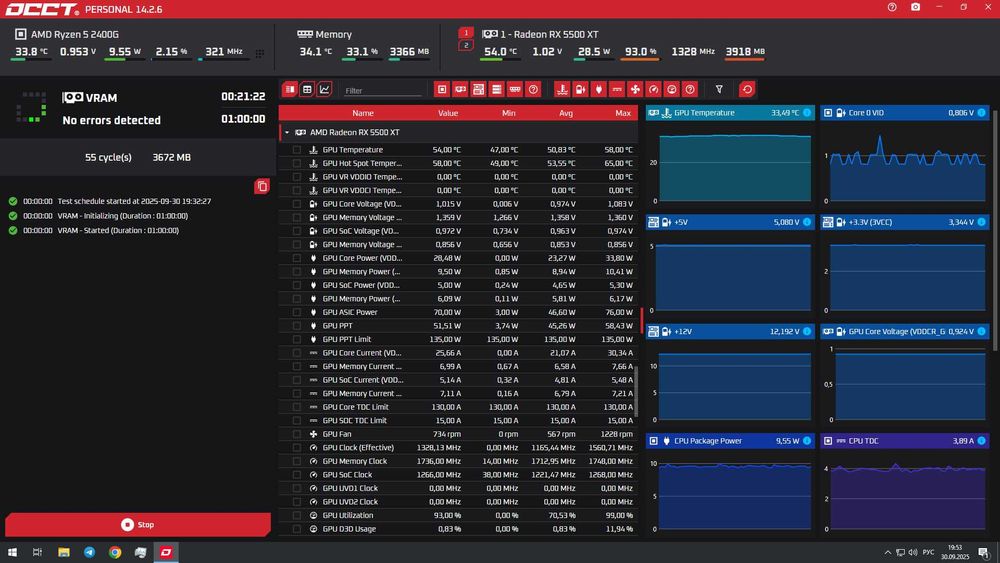Stop the running VRAM test
1000x563 pixels.
138,525
